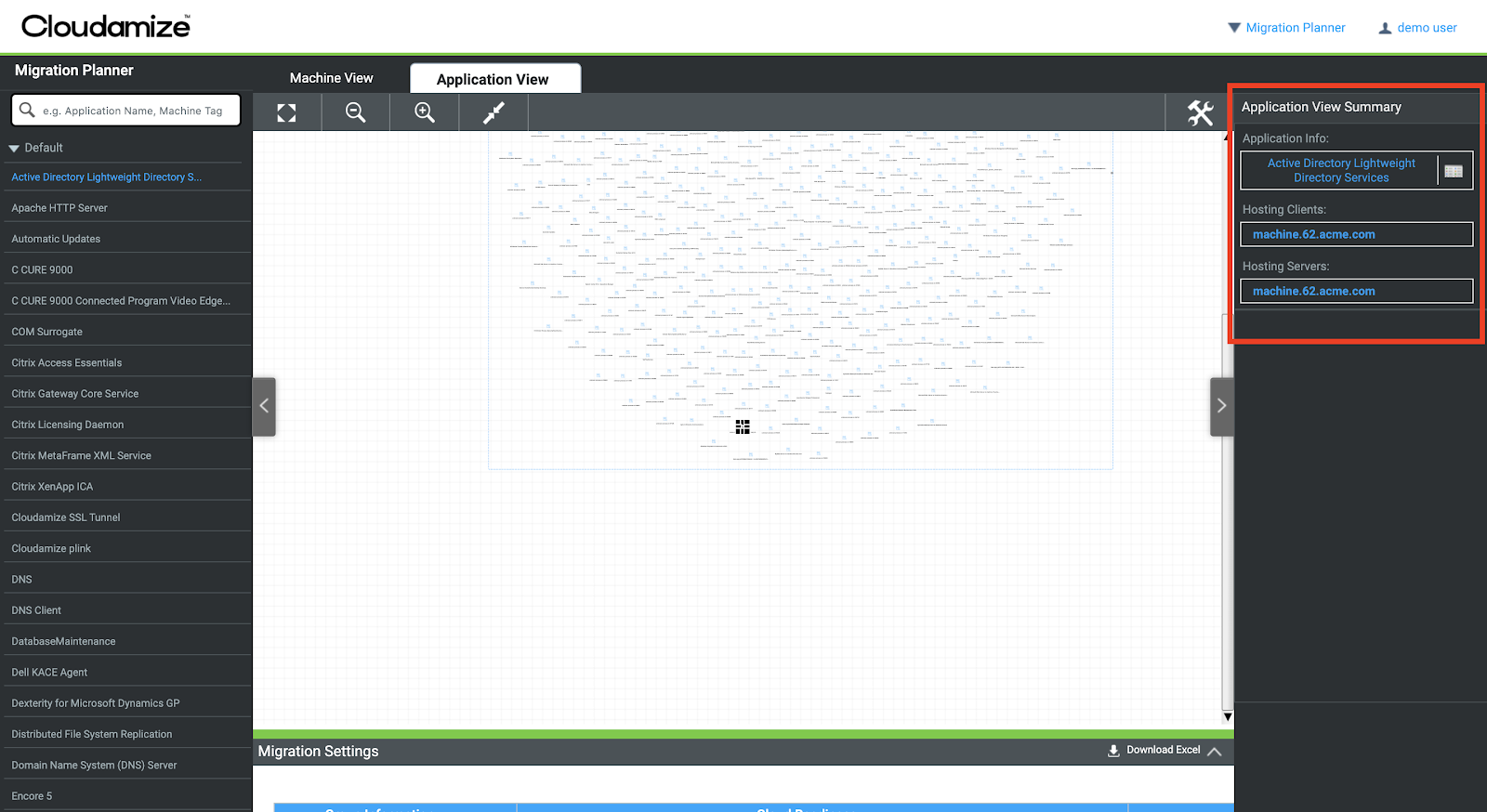
Task: Select the Application View tab
Action: tap(493, 79)
